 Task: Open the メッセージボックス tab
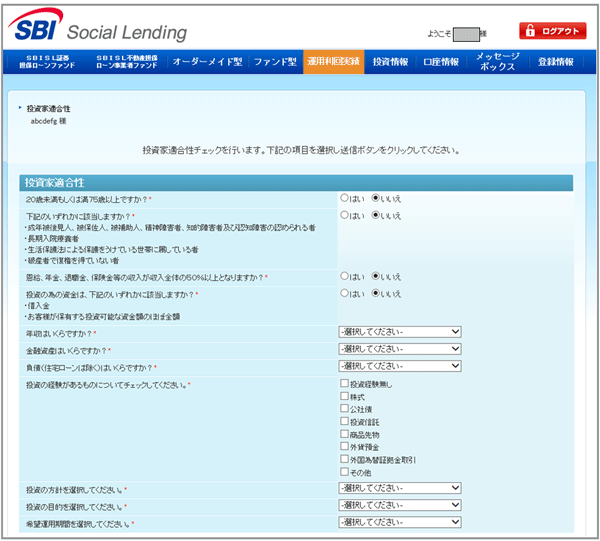click(497, 62)
